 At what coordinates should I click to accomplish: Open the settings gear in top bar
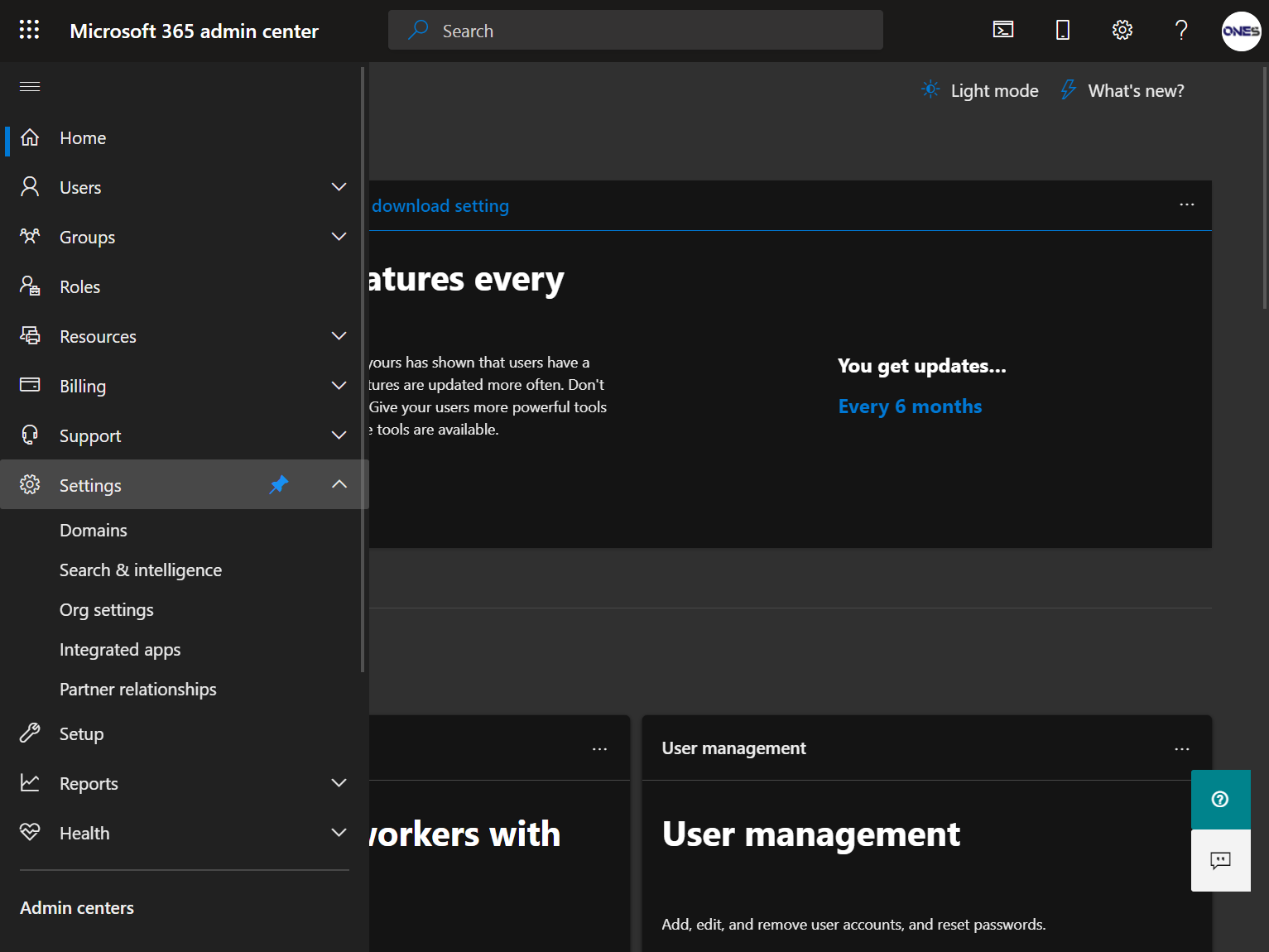point(1122,31)
